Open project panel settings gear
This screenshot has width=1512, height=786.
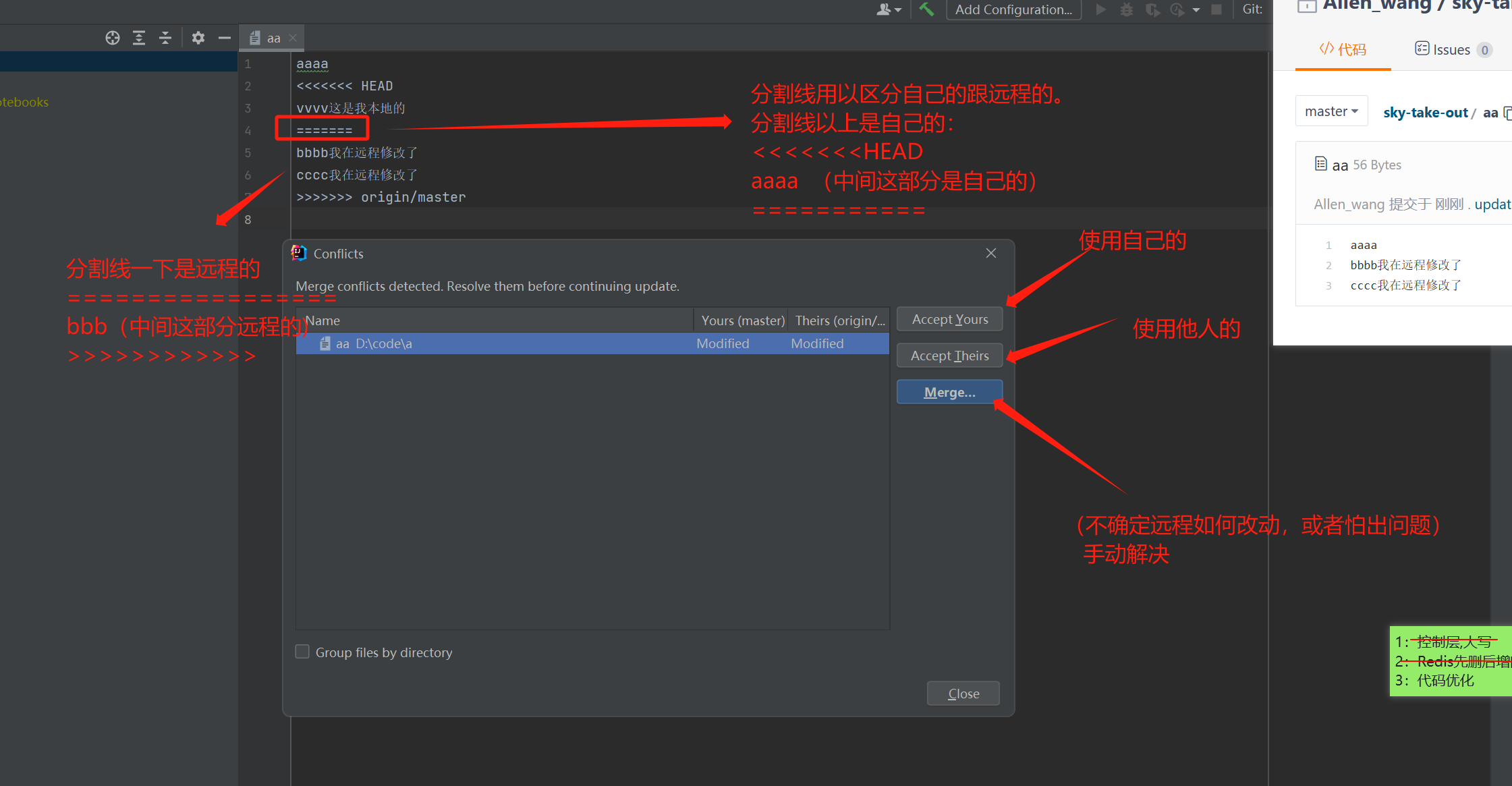(x=198, y=38)
